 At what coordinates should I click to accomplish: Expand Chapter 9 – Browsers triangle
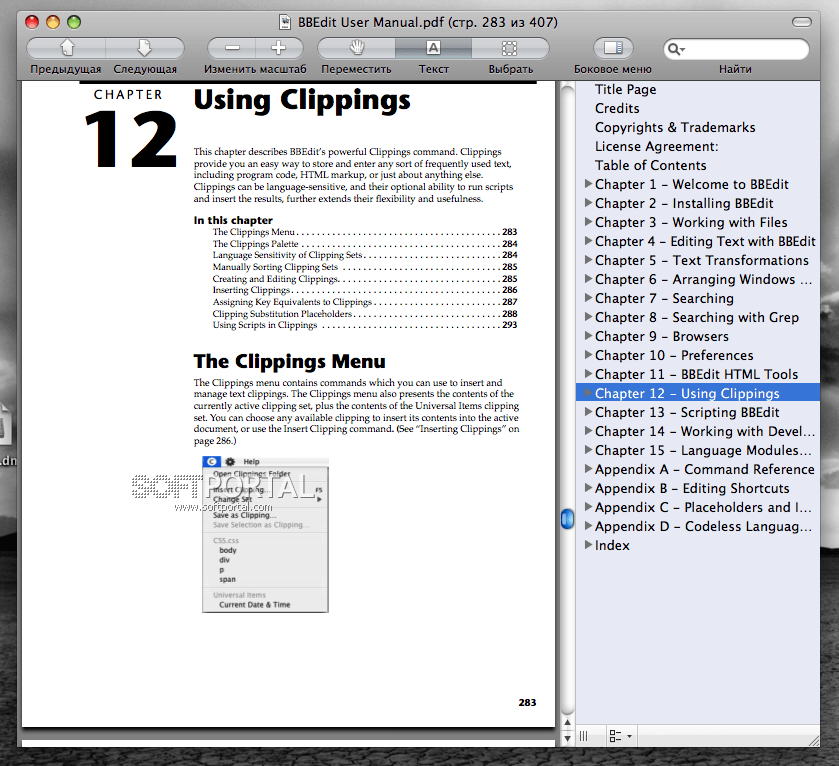pos(588,336)
